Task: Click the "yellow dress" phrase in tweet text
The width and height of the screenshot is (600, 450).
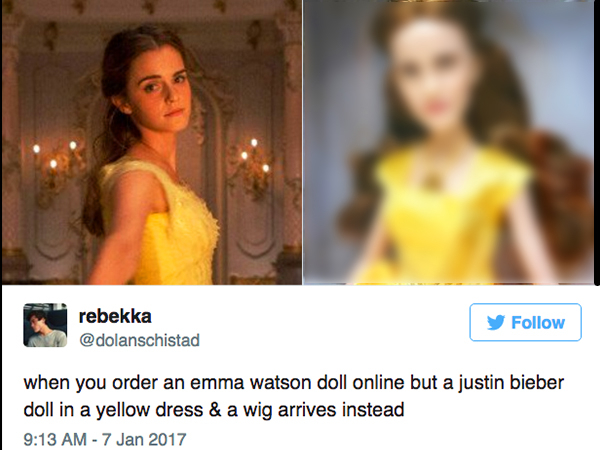Action: pos(149,410)
